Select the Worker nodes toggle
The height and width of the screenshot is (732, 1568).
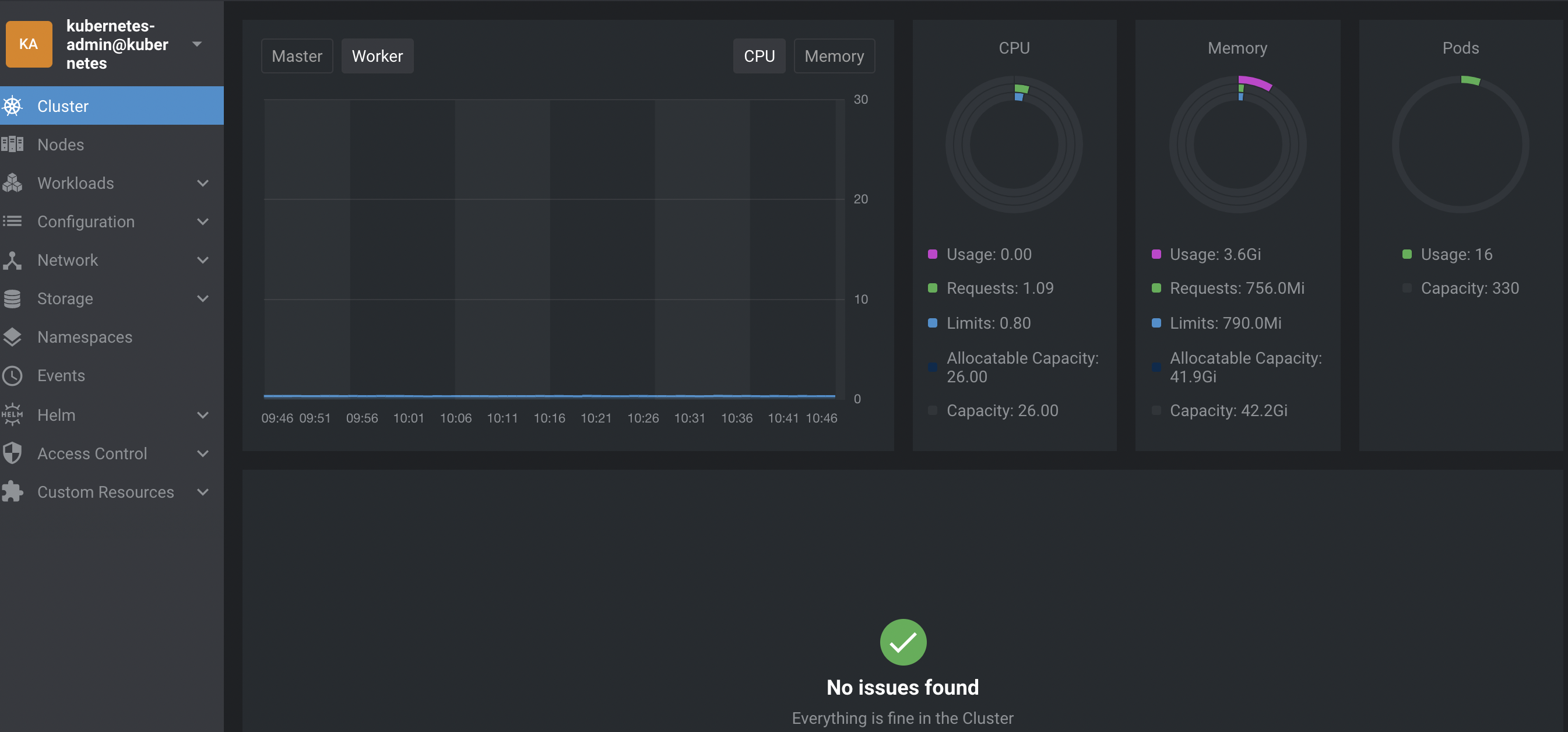[377, 56]
